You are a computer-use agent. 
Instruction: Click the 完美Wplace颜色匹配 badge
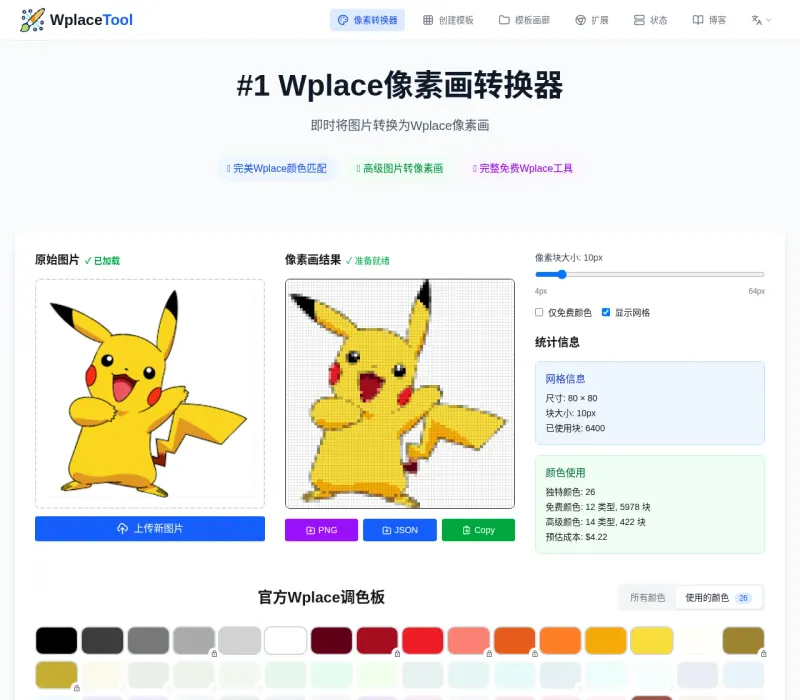[x=277, y=168]
